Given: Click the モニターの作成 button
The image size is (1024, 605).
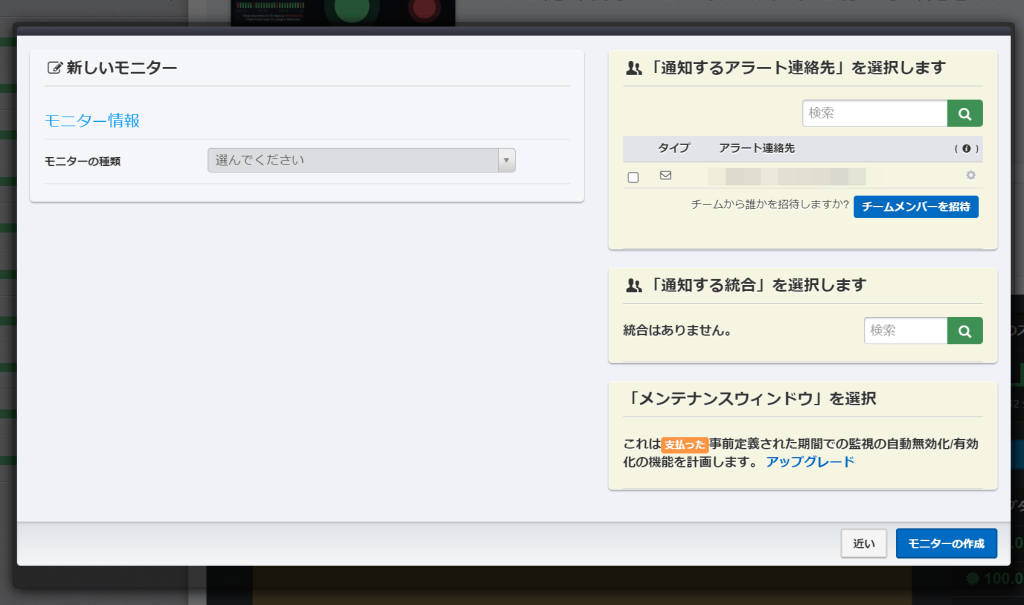Looking at the screenshot, I should point(946,544).
